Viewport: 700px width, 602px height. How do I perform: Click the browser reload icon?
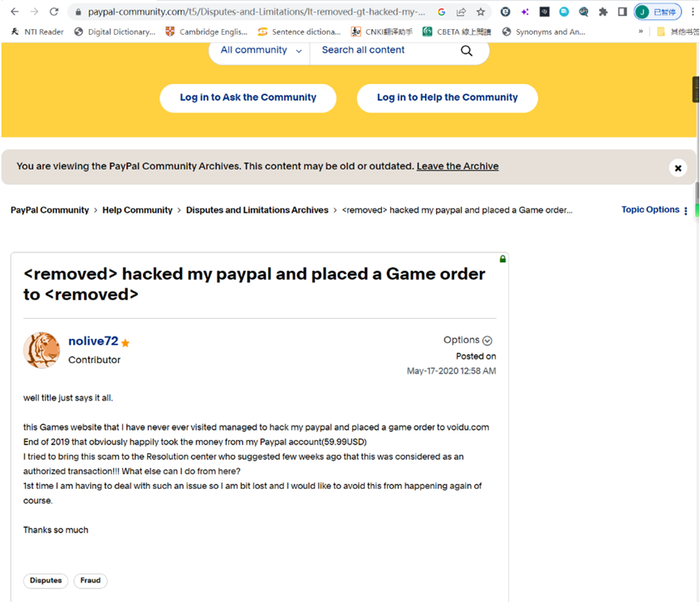coord(55,12)
